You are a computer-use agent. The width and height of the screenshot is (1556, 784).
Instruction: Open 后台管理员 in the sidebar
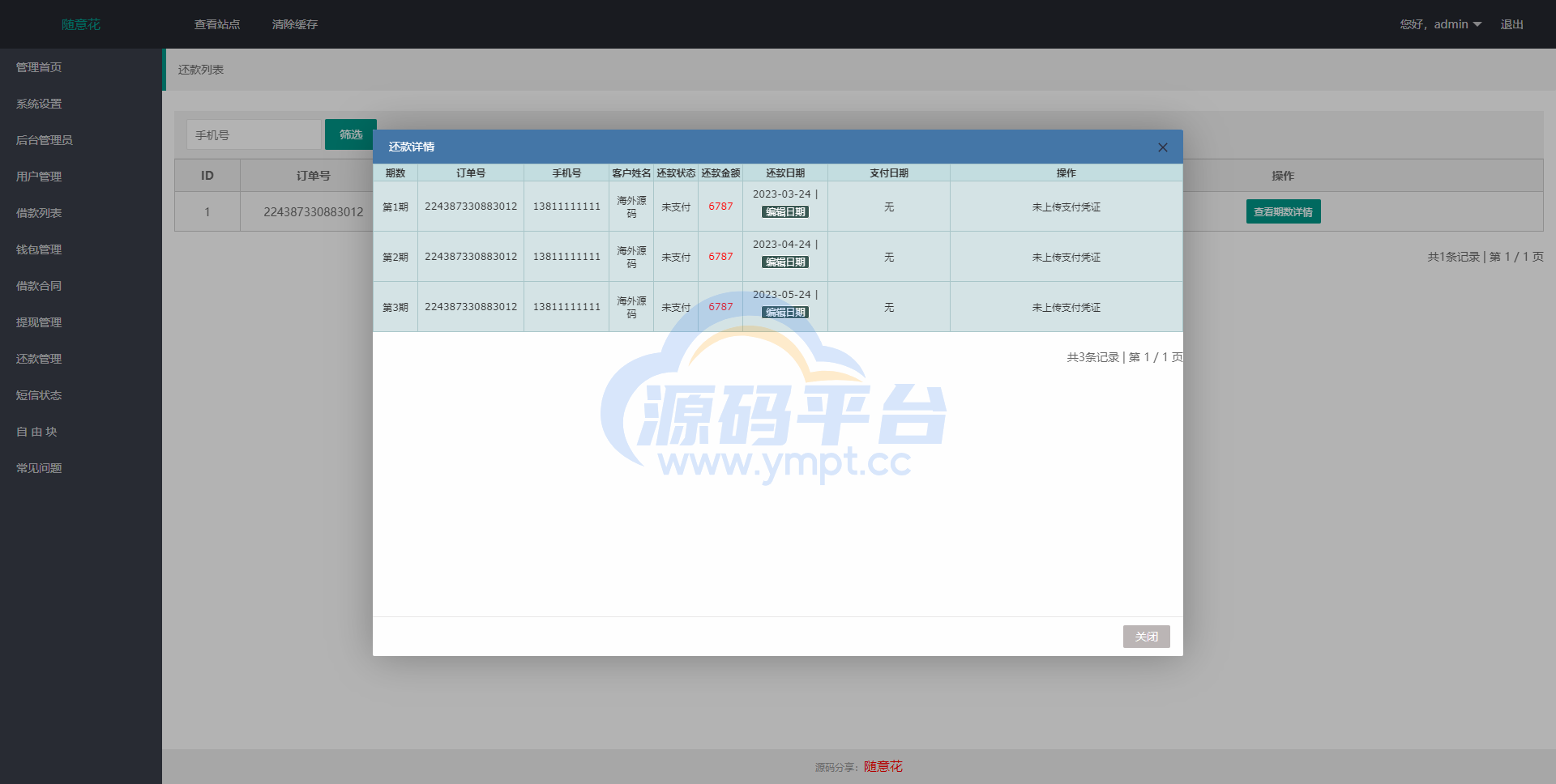click(45, 140)
